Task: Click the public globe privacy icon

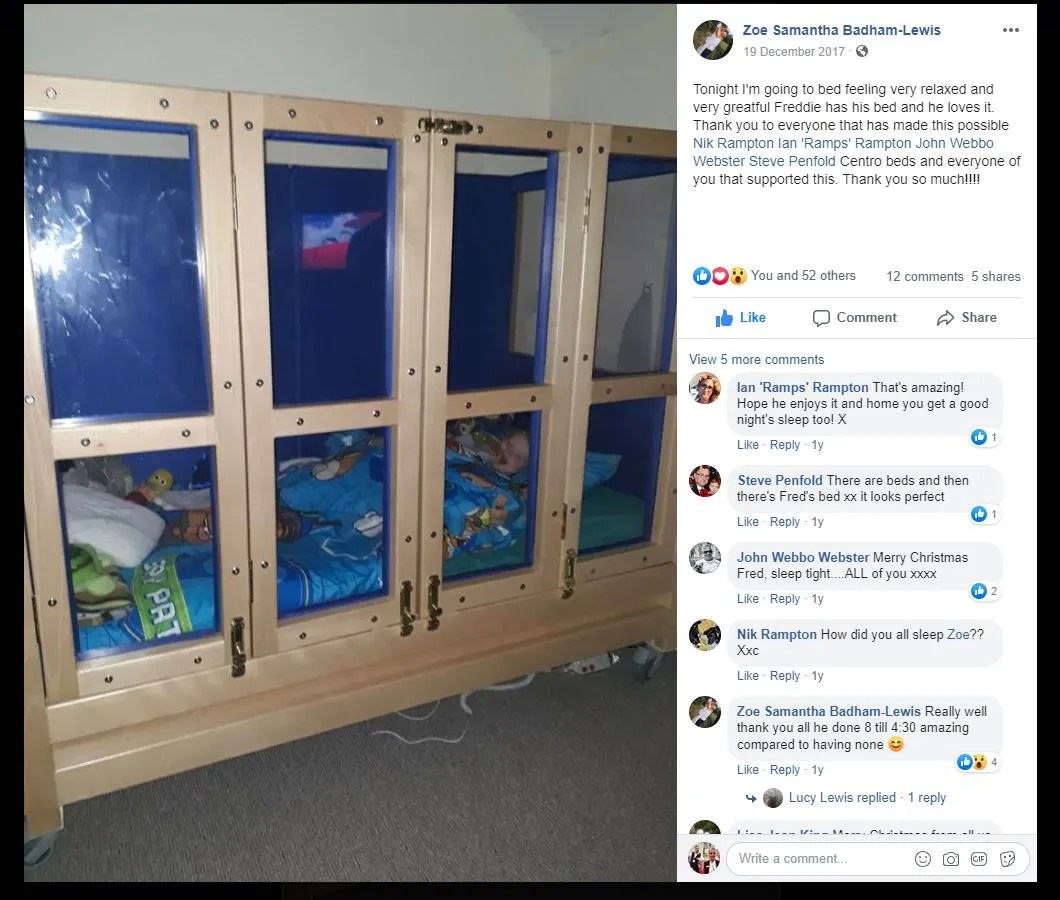Action: [x=862, y=51]
